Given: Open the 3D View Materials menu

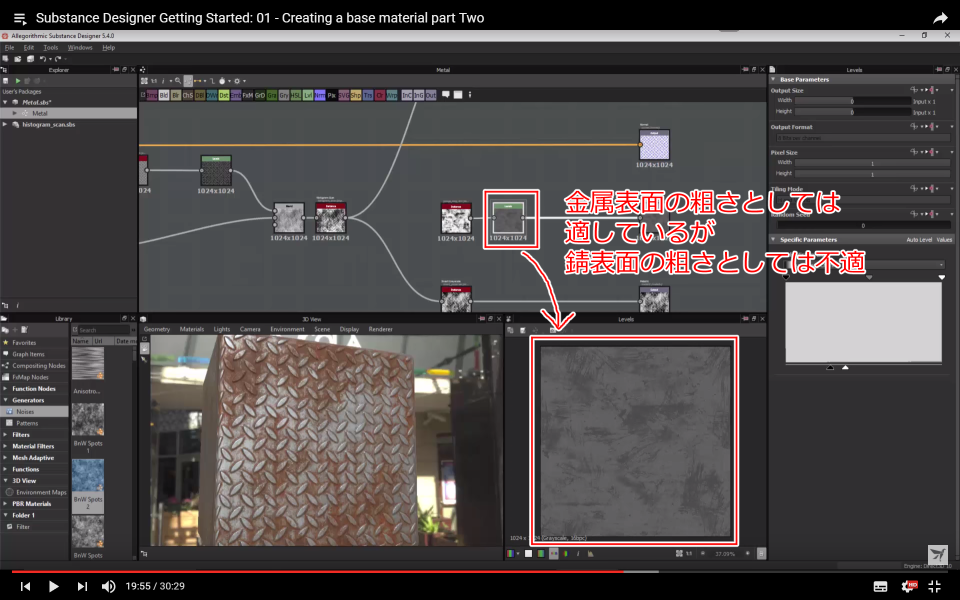Looking at the screenshot, I should click(x=192, y=329).
